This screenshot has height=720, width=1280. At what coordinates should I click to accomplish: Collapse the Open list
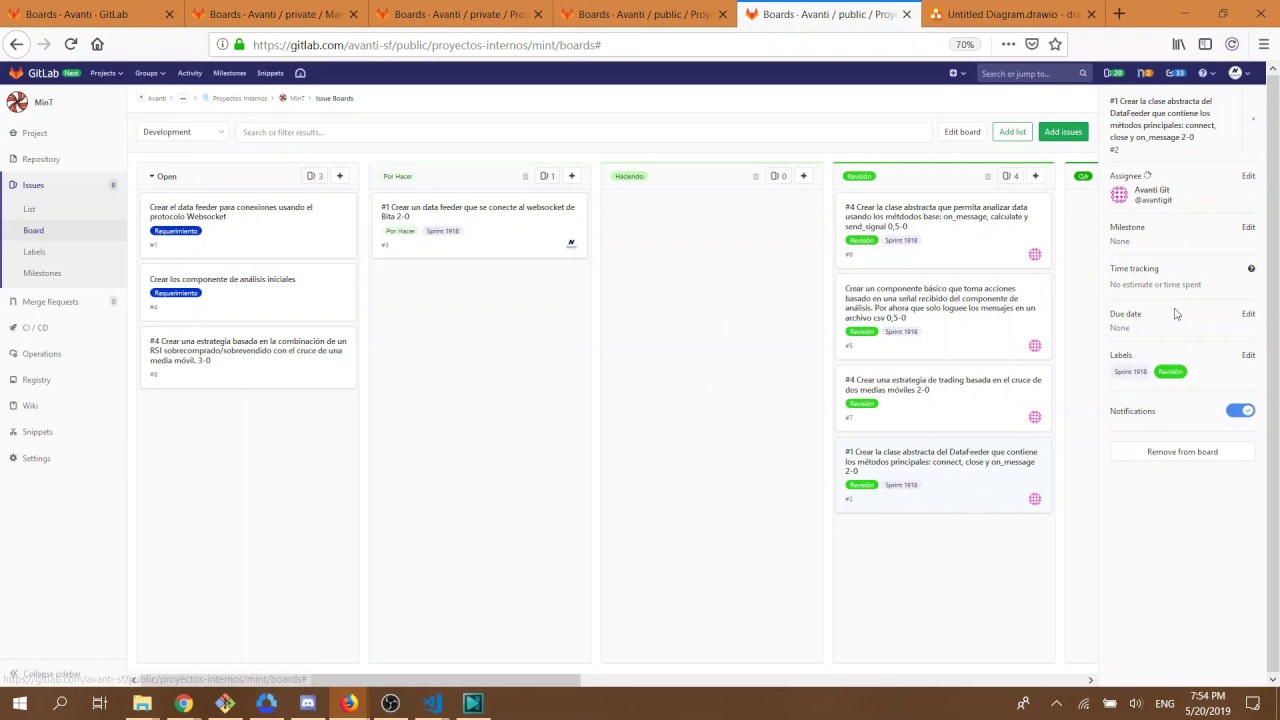tap(153, 176)
